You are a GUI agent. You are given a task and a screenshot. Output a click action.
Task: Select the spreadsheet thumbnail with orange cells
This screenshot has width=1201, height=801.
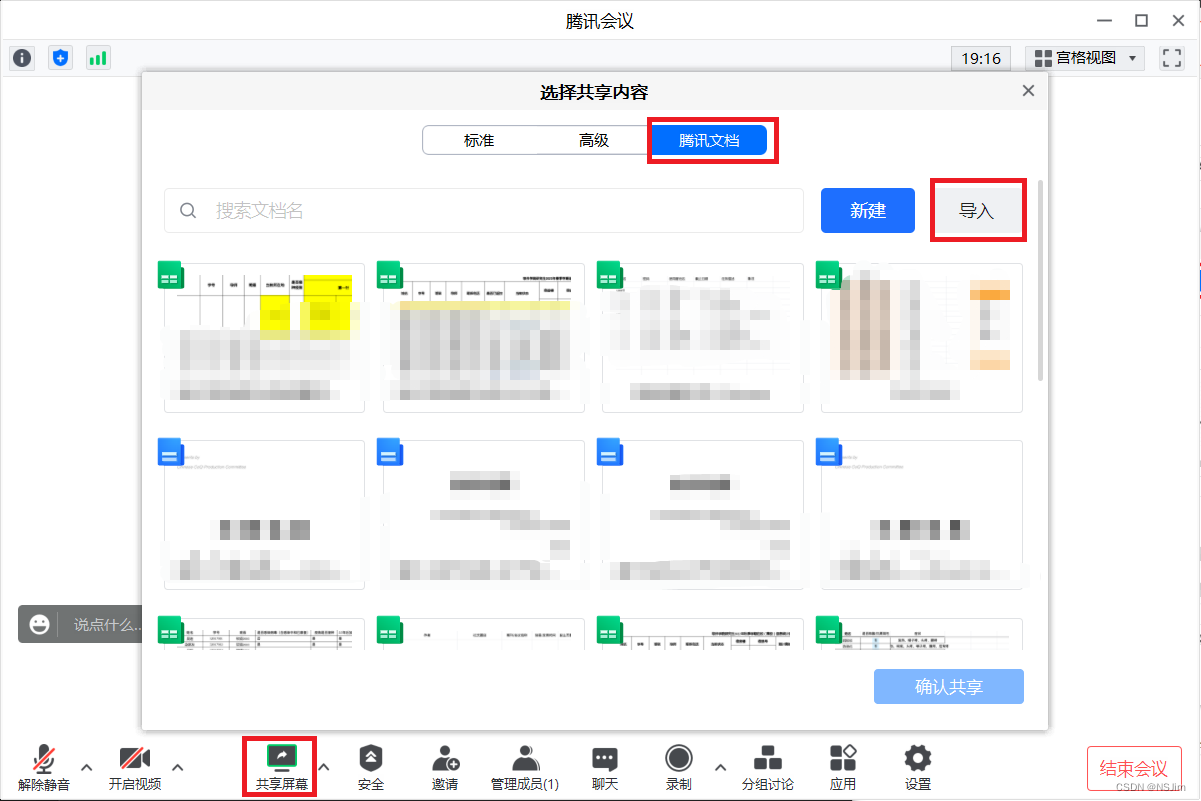(921, 338)
